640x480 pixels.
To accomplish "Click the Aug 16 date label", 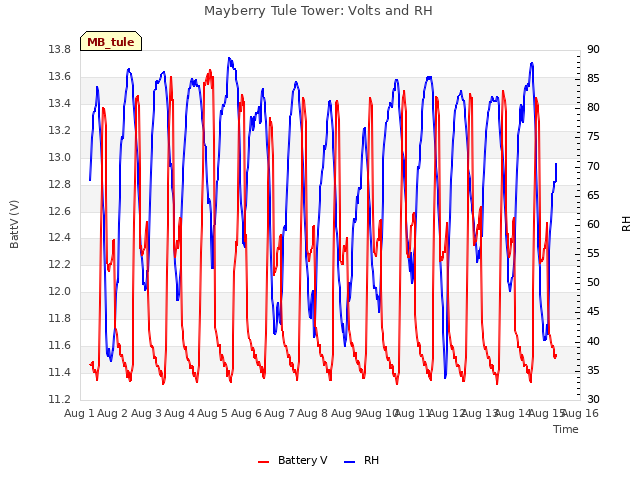I will tap(580, 413).
